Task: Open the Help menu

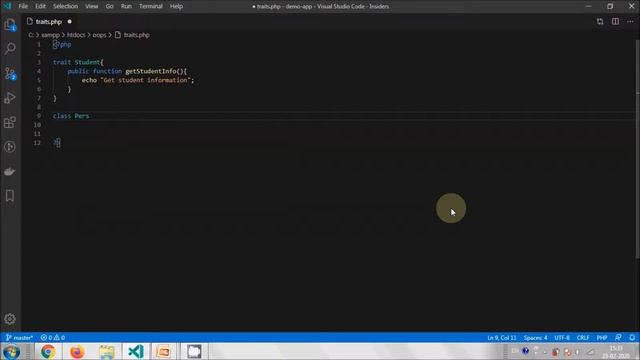Action: click(x=176, y=6)
